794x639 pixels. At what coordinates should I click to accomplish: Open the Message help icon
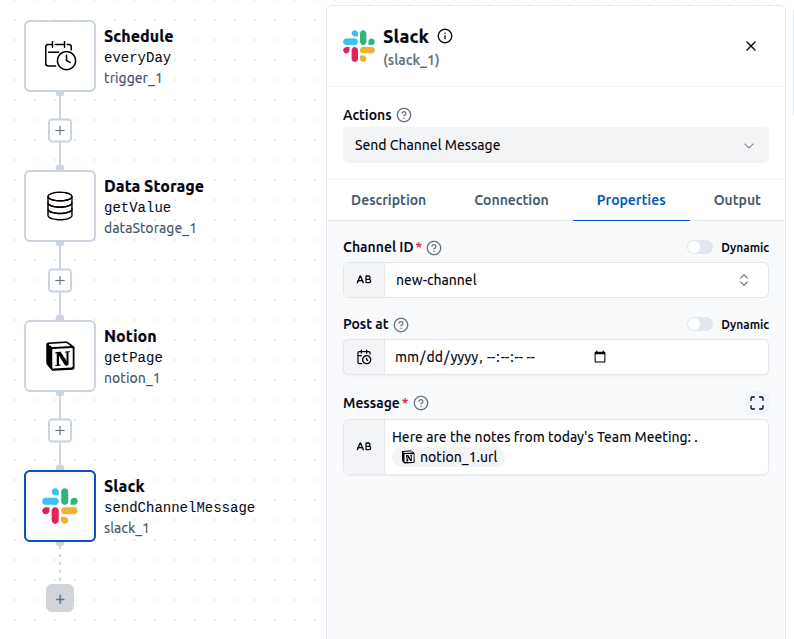(421, 403)
